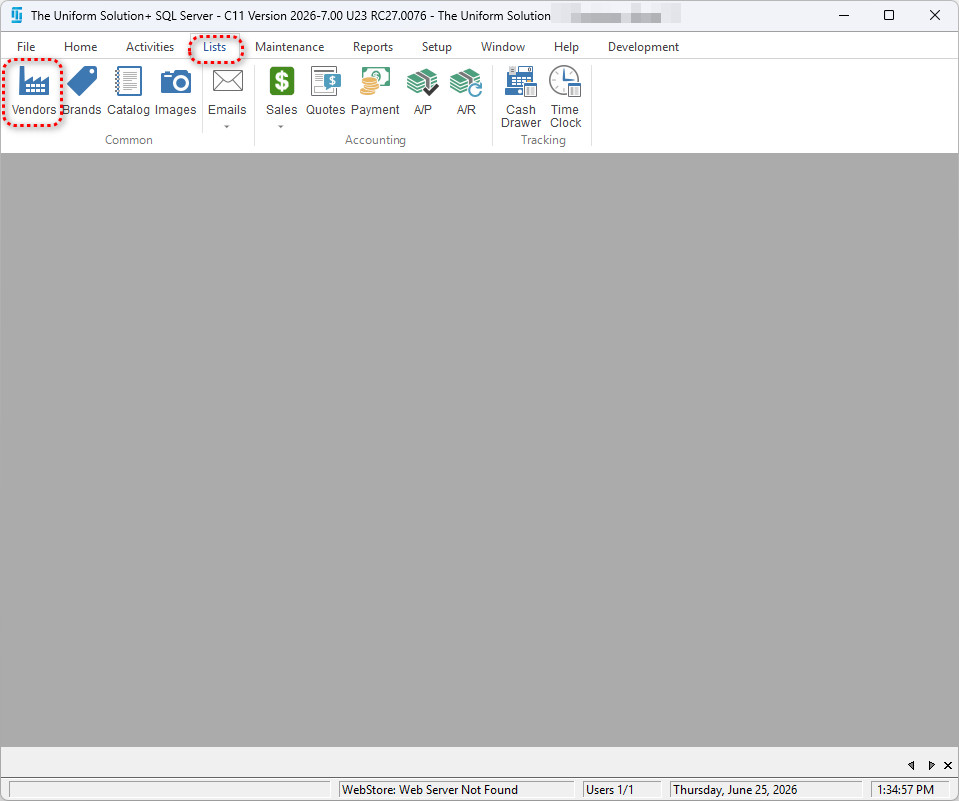Switch to the Maintenance tab

coord(289,47)
